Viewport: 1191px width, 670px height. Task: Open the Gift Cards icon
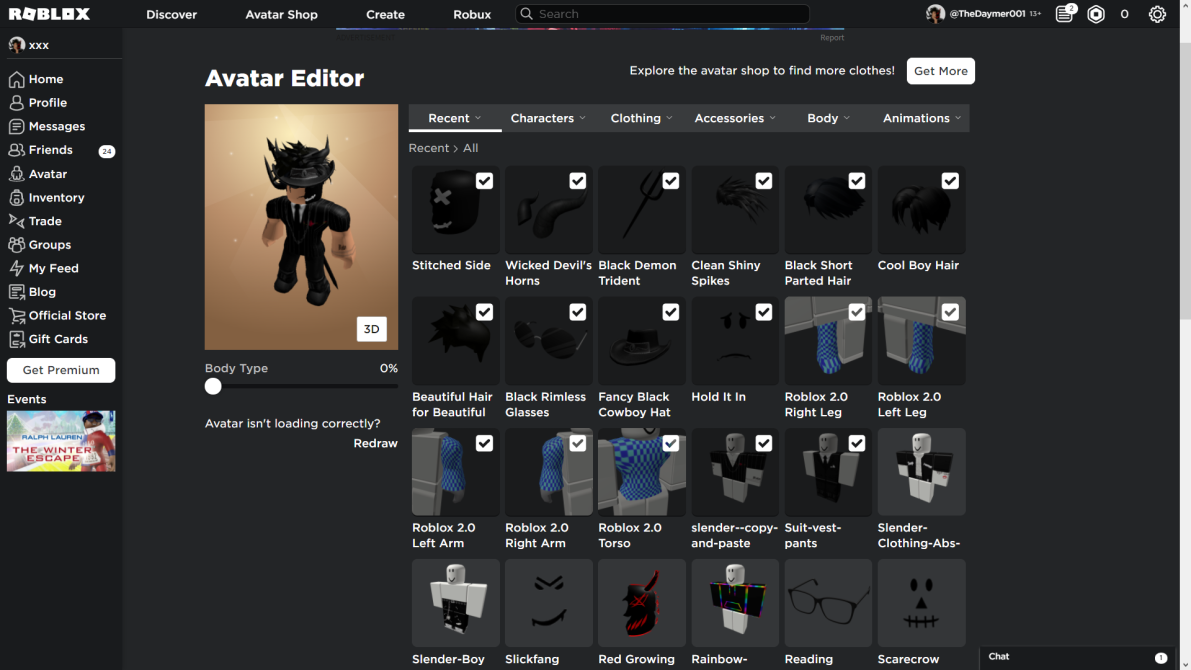pyautogui.click(x=16, y=339)
